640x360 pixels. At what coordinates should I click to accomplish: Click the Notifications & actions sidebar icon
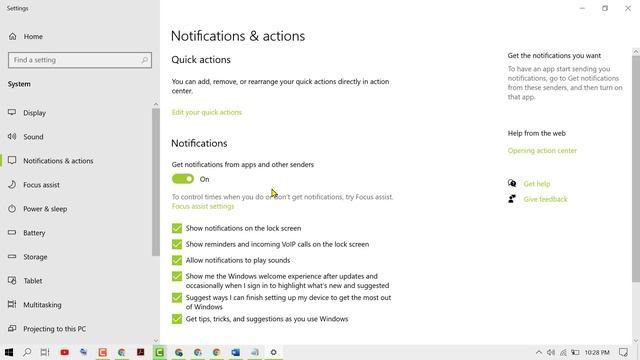pos(12,160)
